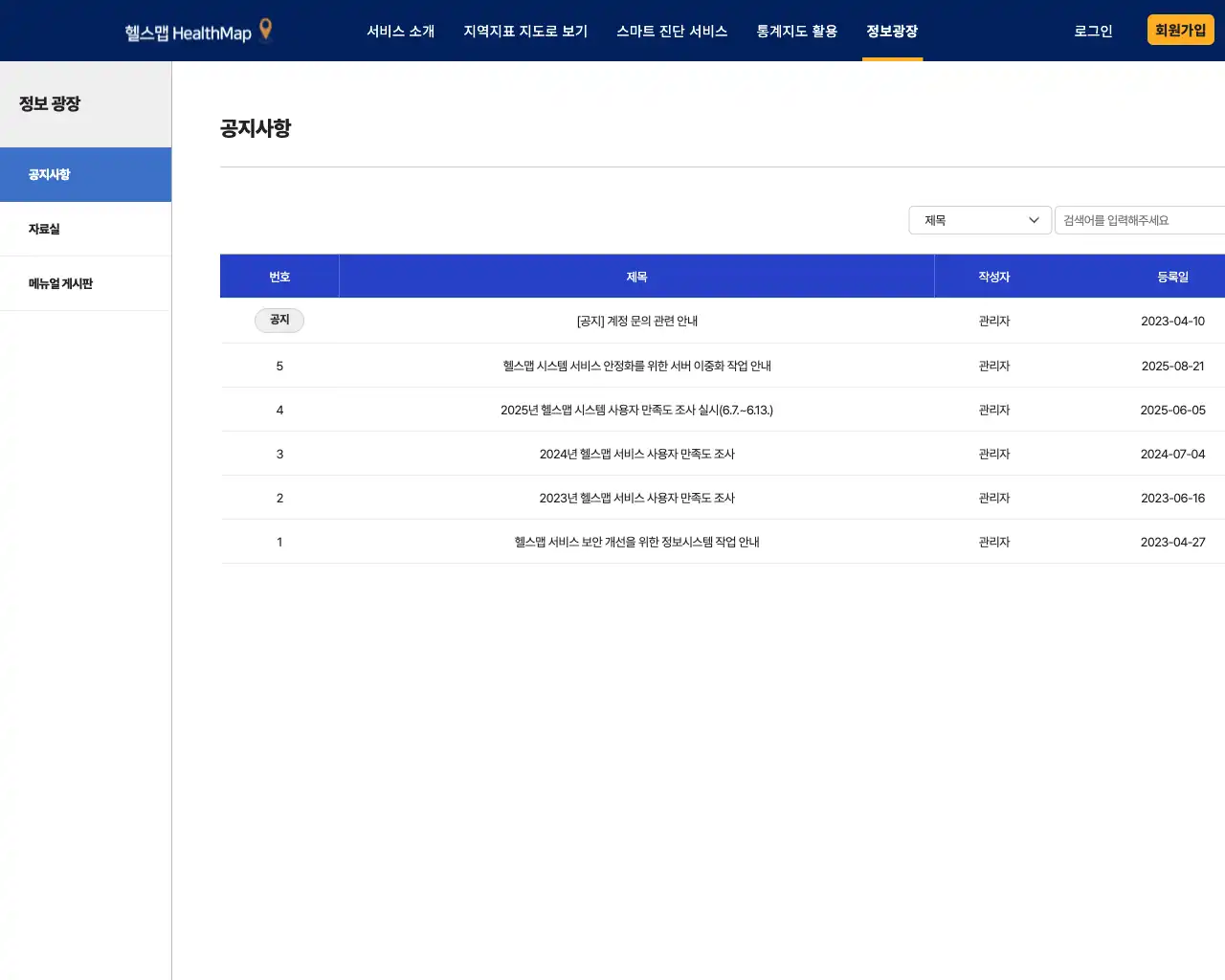Open the 지역지표 지도로 보기 menu
The height and width of the screenshot is (980, 1225).
tap(524, 31)
